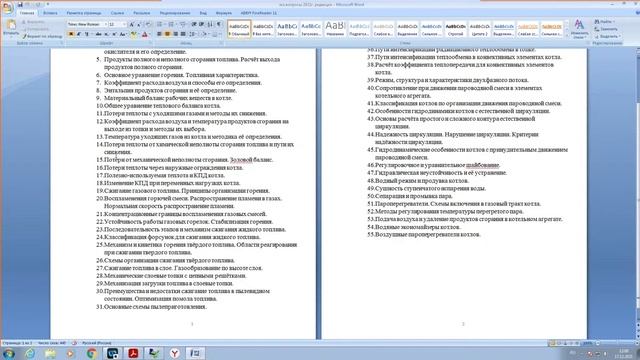
Task: Toggle subscript formatting
Action: (107, 34)
